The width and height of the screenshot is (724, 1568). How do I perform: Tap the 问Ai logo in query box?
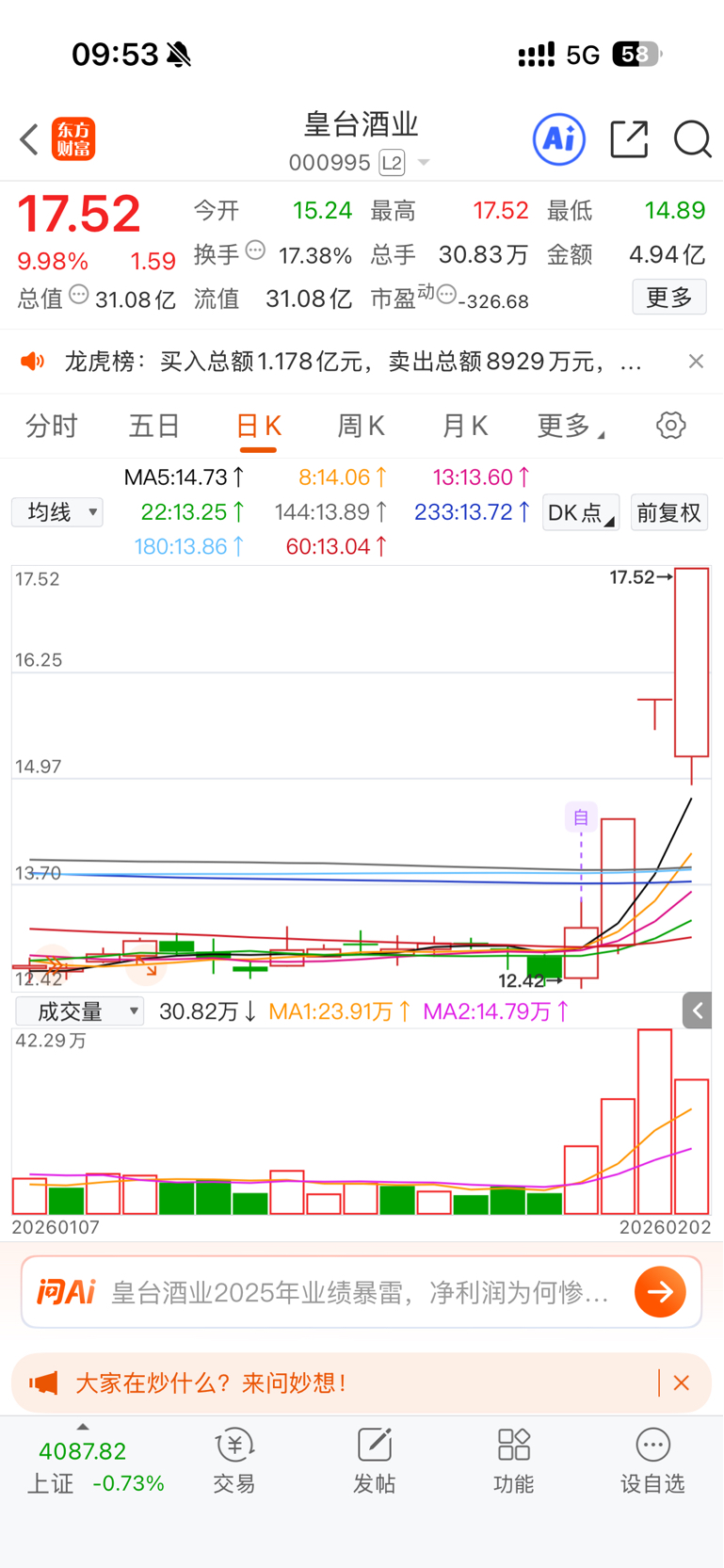click(x=66, y=1292)
